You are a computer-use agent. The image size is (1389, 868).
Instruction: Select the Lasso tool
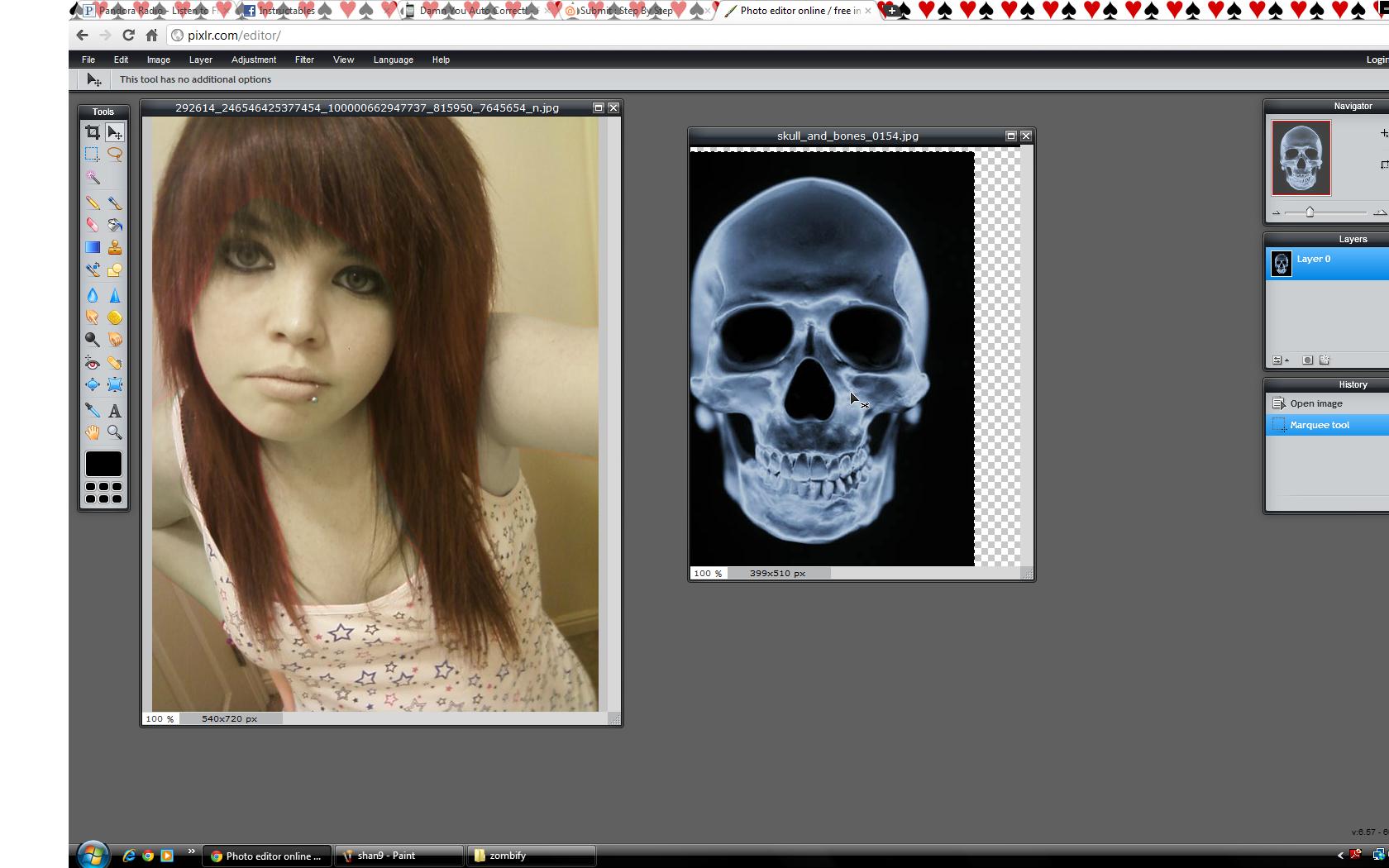click(115, 155)
